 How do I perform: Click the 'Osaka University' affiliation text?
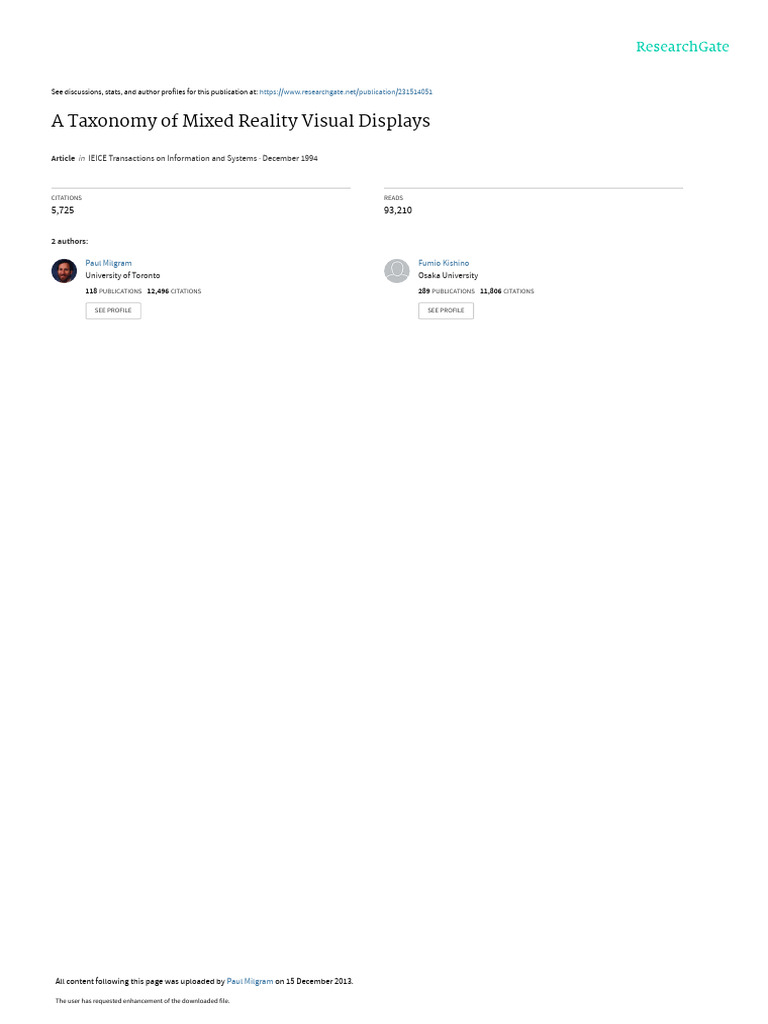(448, 276)
